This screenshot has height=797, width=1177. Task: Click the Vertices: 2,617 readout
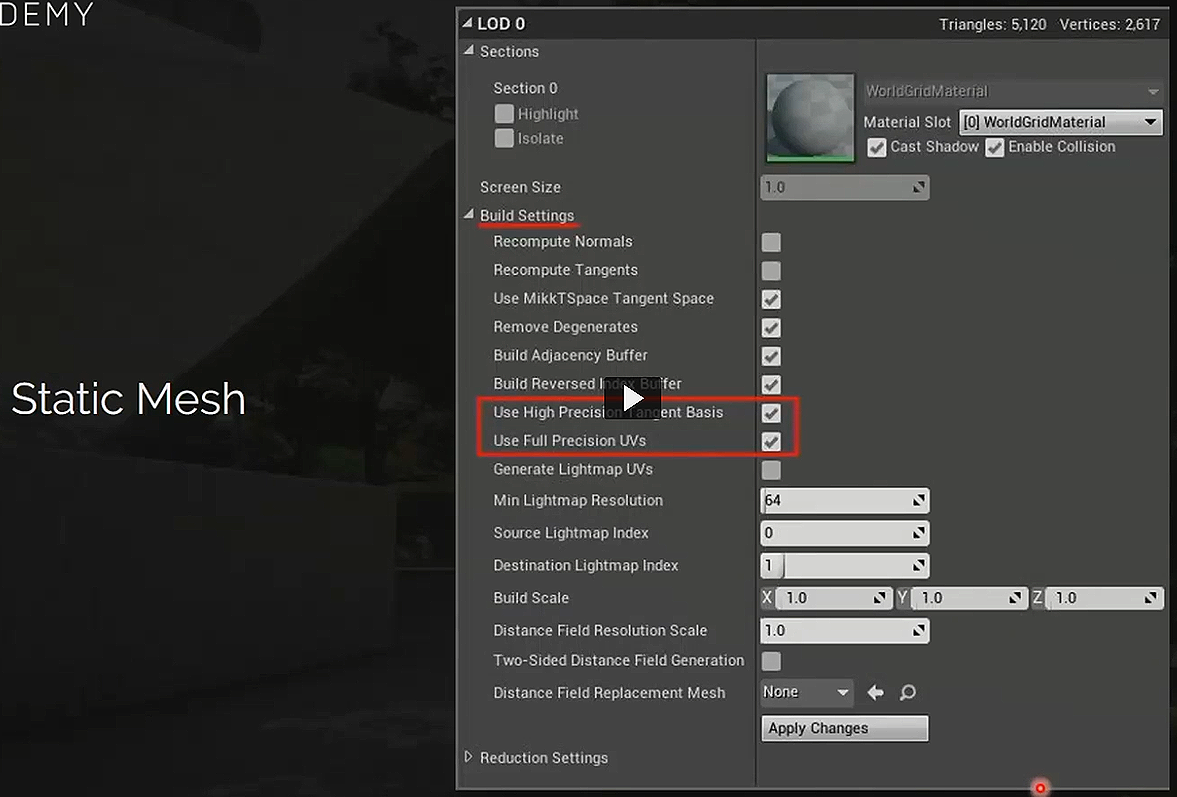point(1109,25)
